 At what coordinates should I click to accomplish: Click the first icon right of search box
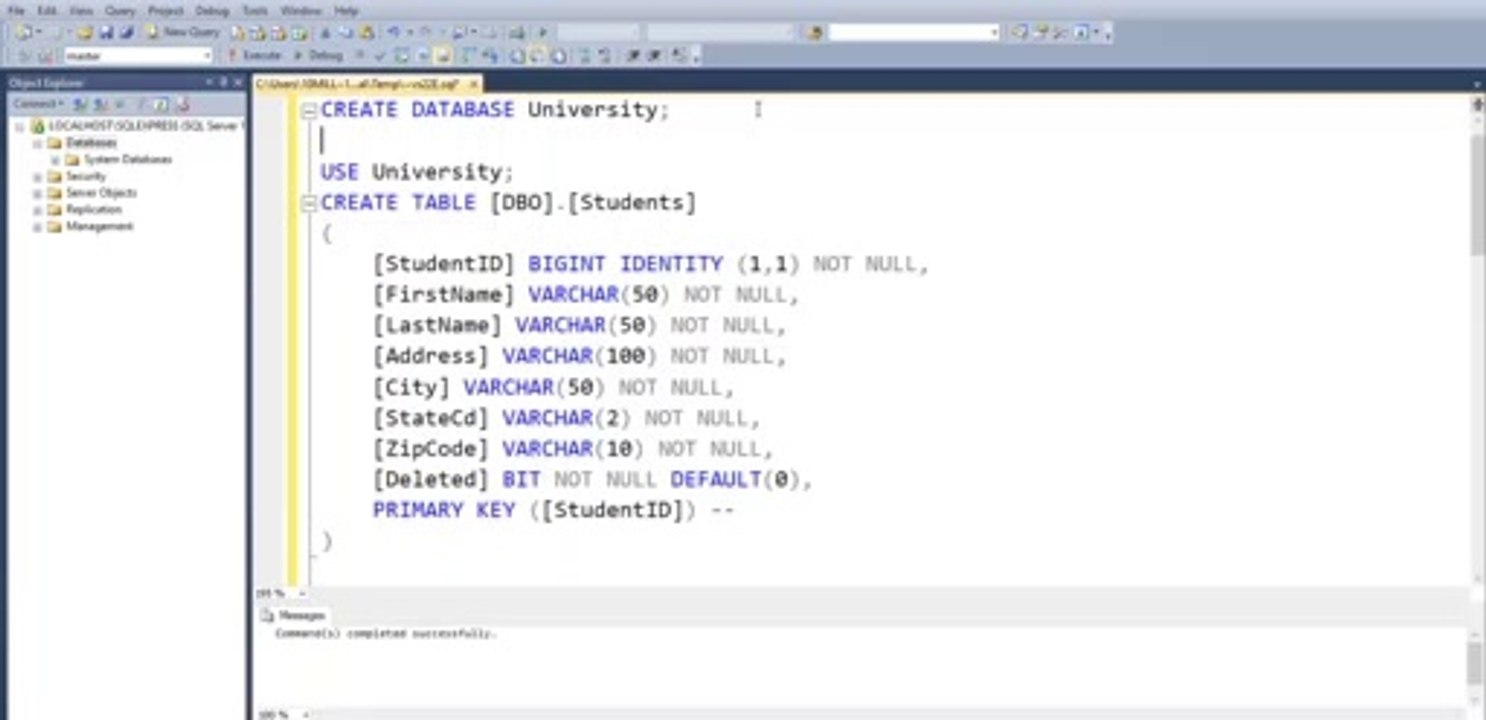[1020, 32]
